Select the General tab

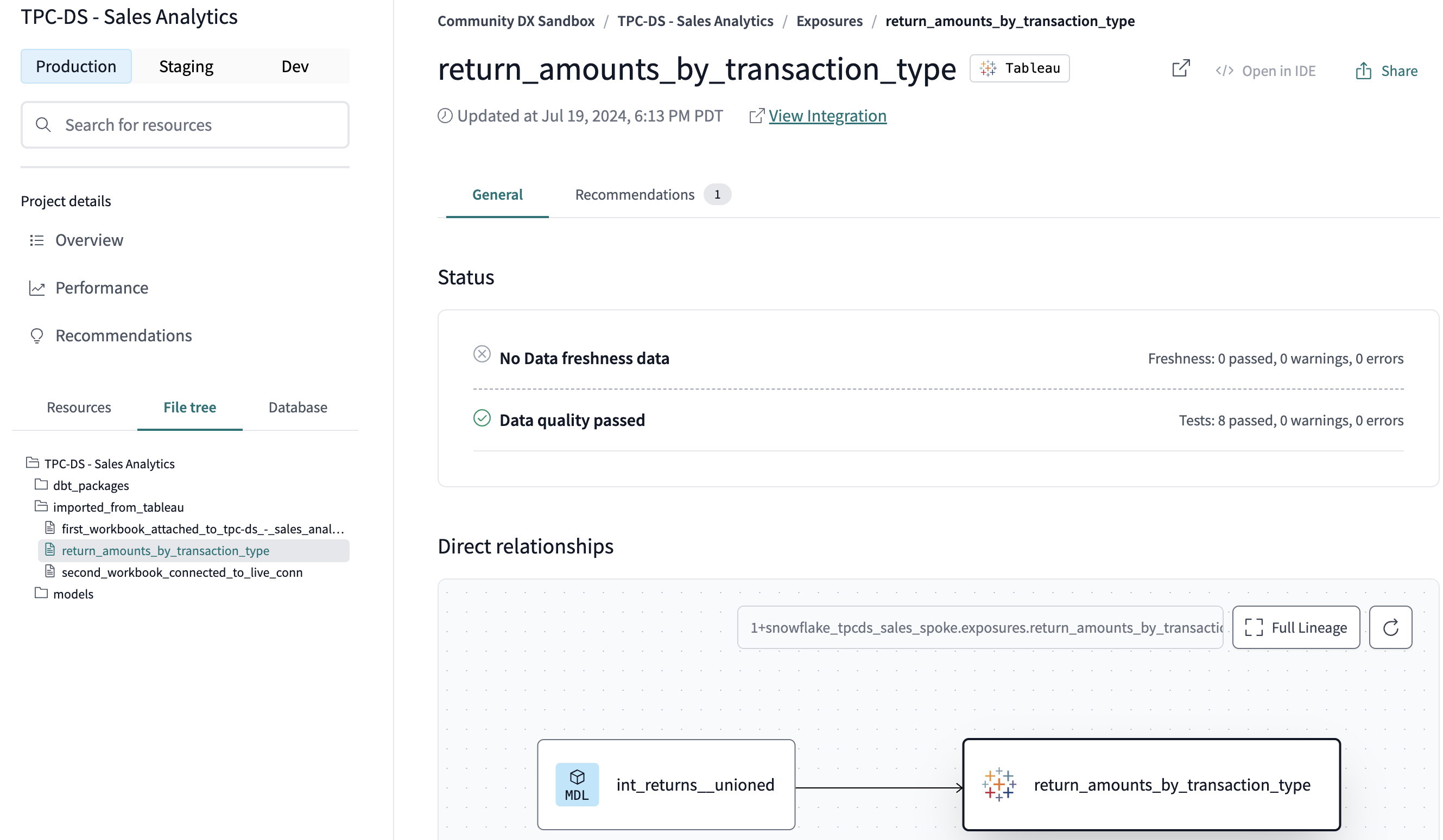tap(497, 195)
